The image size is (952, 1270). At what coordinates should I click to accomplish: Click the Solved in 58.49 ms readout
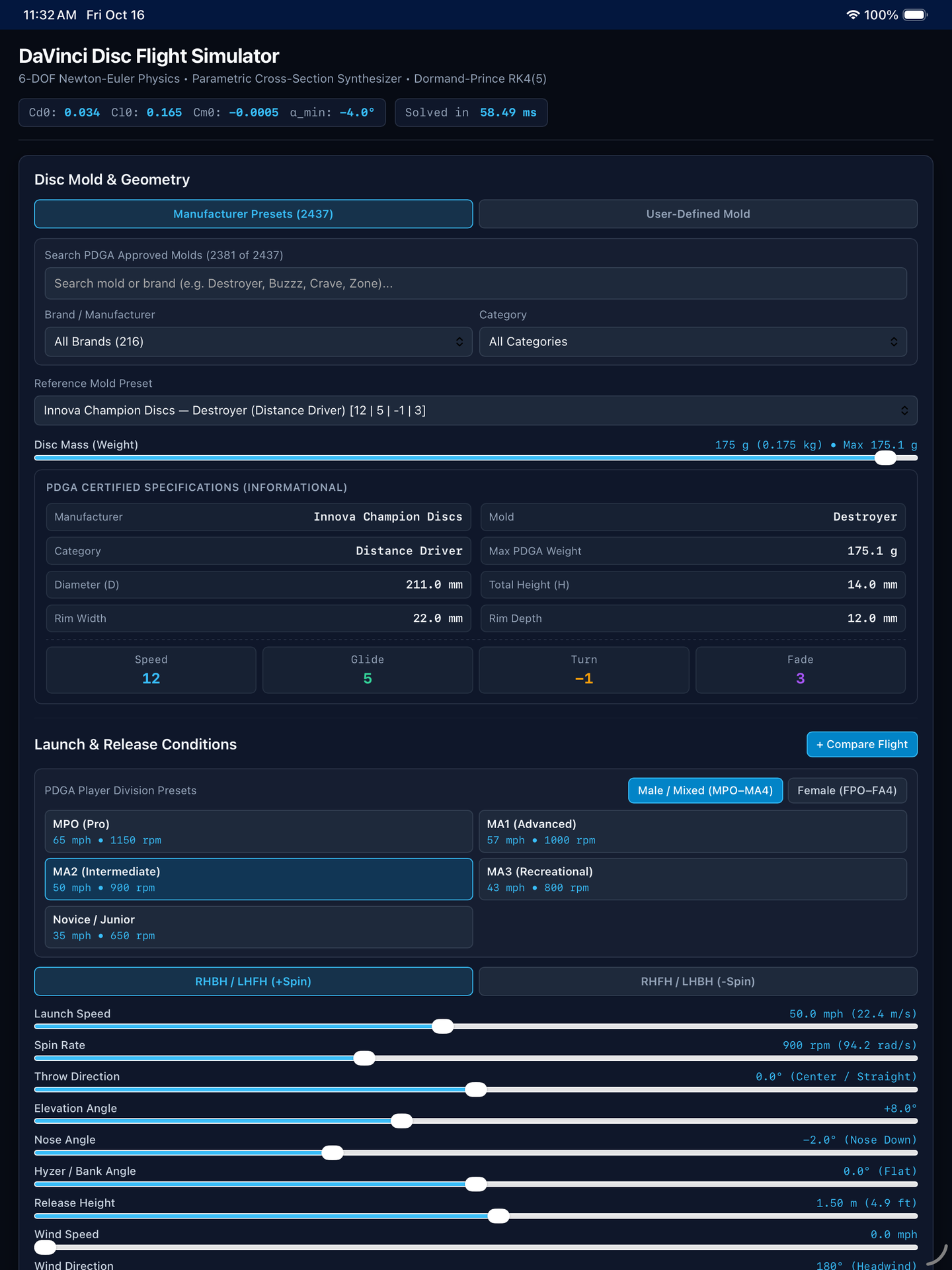pyautogui.click(x=471, y=112)
